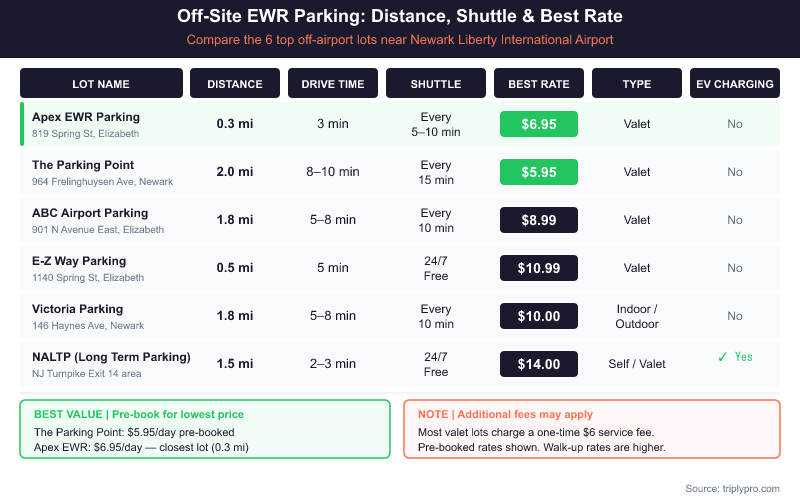Open the Apex EWR Parking lot name
Image resolution: width=800 pixels, height=500 pixels.
tap(85, 117)
